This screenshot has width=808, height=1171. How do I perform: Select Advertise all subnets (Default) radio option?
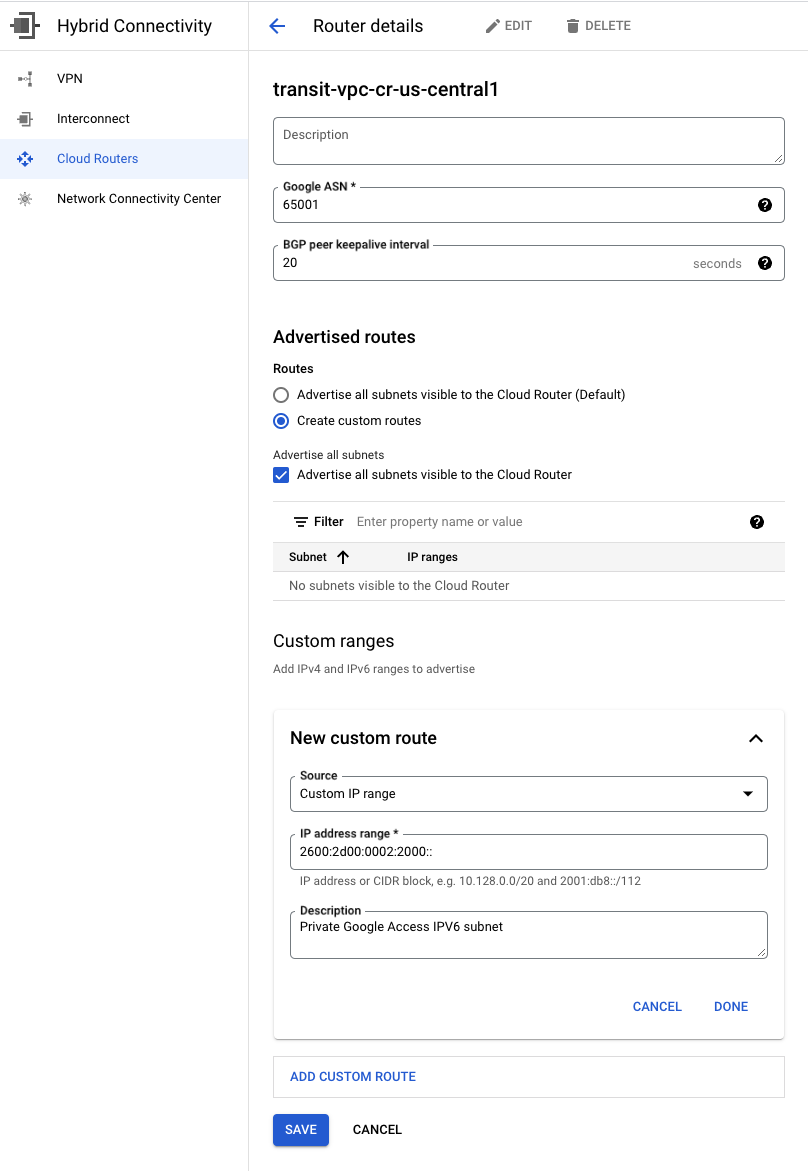(281, 395)
